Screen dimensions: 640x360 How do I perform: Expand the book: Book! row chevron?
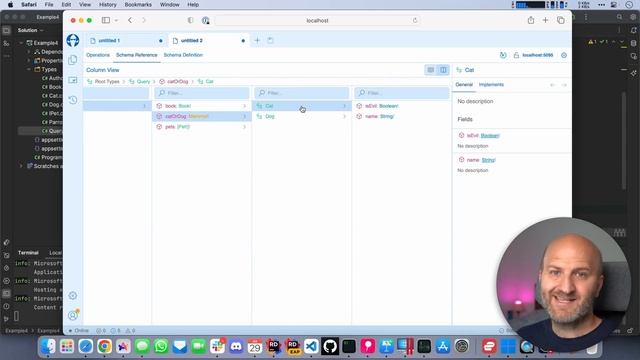click(244, 106)
